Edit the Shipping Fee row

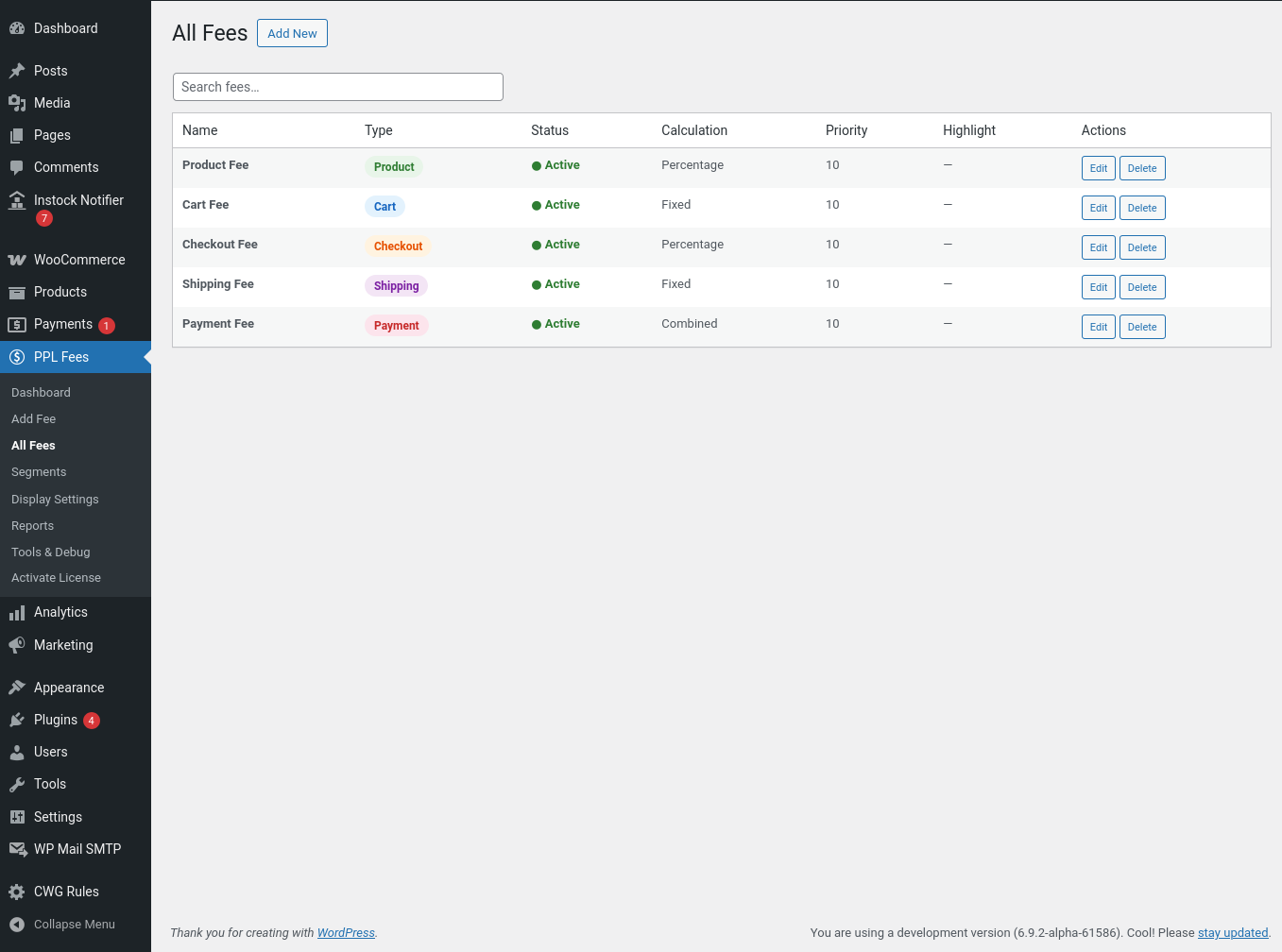coord(1098,287)
